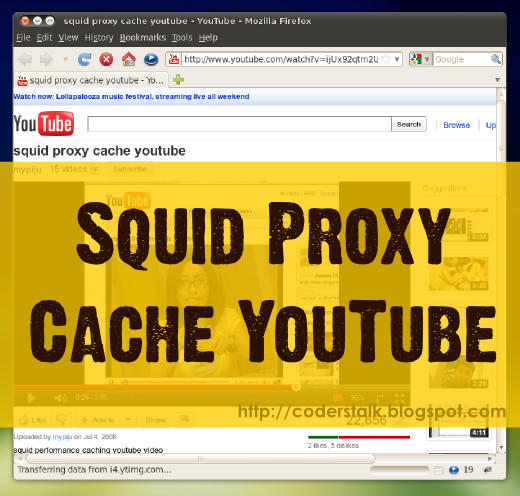Screen dimensions: 520x496
Task: Click the status bar page icon
Action: (x=439, y=470)
